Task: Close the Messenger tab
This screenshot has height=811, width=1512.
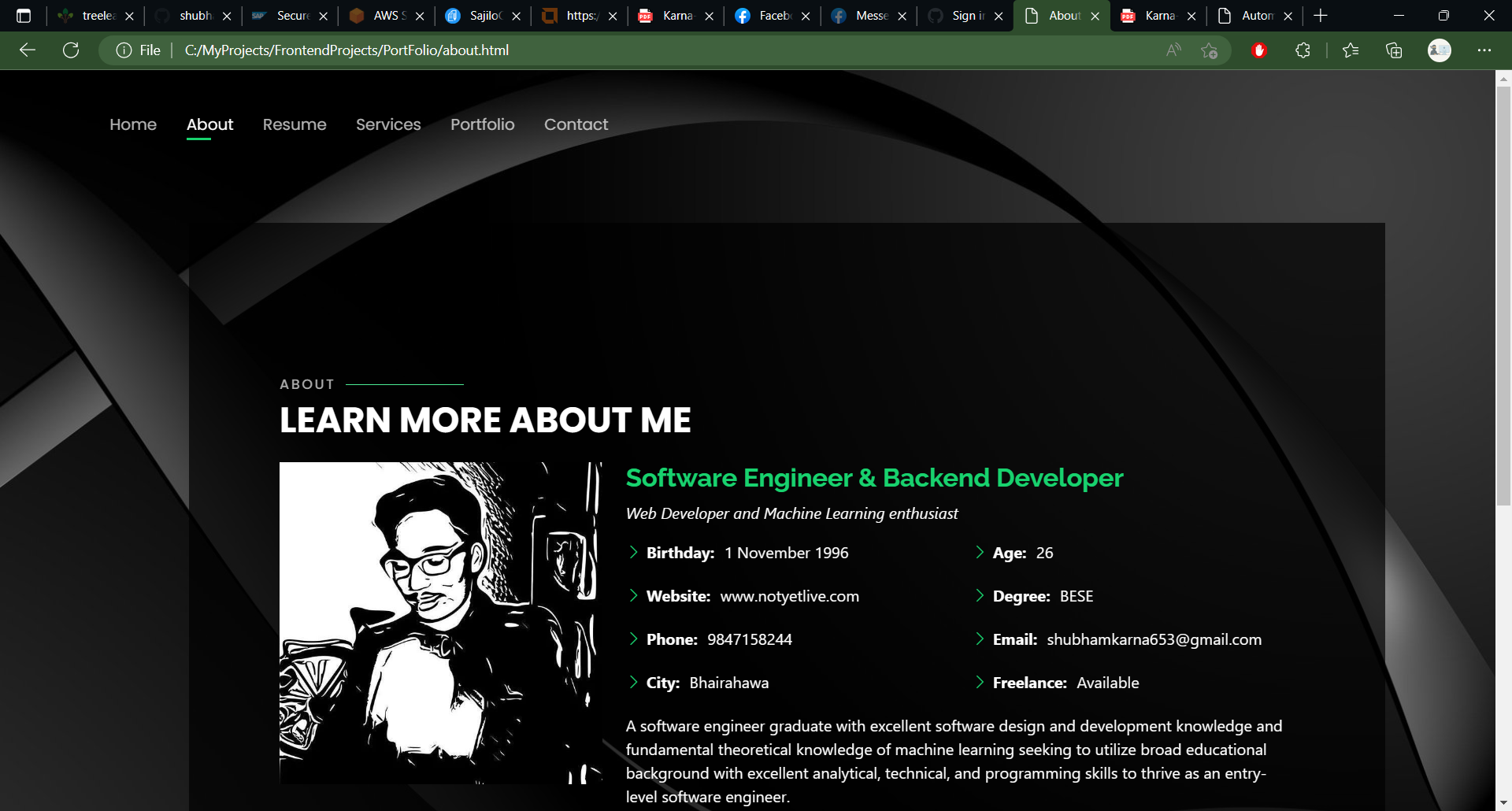Action: click(902, 16)
